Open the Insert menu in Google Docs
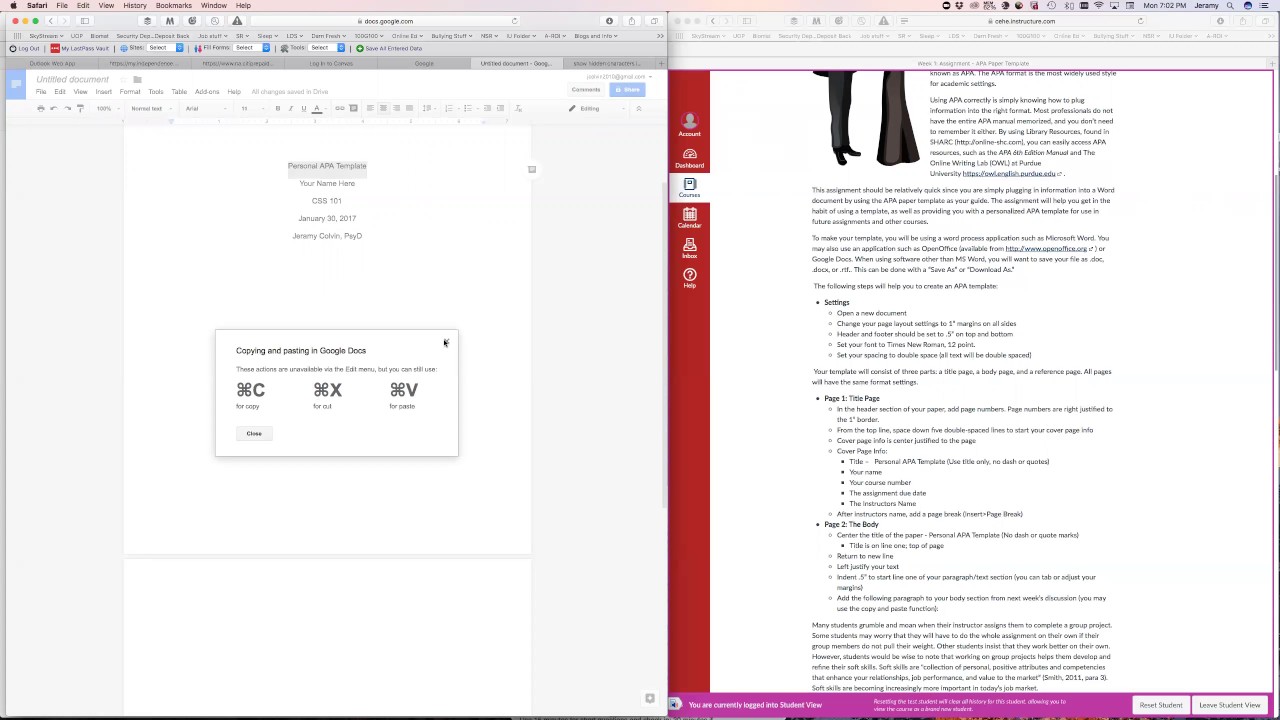The image size is (1280, 720). 103,92
